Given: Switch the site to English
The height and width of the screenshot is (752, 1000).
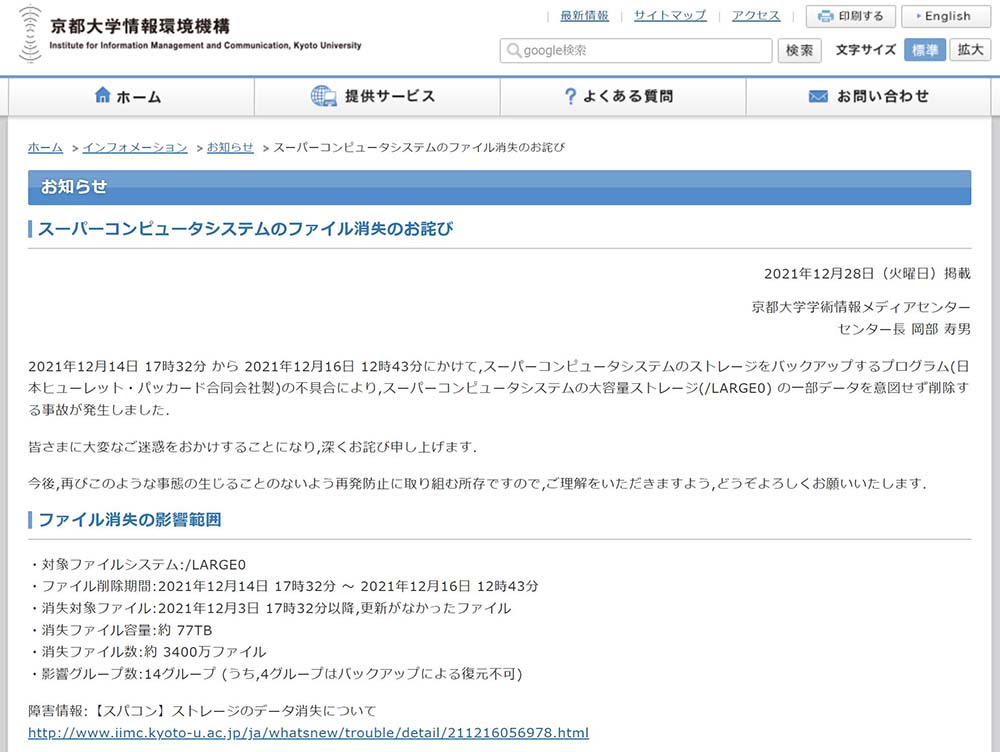Looking at the screenshot, I should click(x=946, y=16).
